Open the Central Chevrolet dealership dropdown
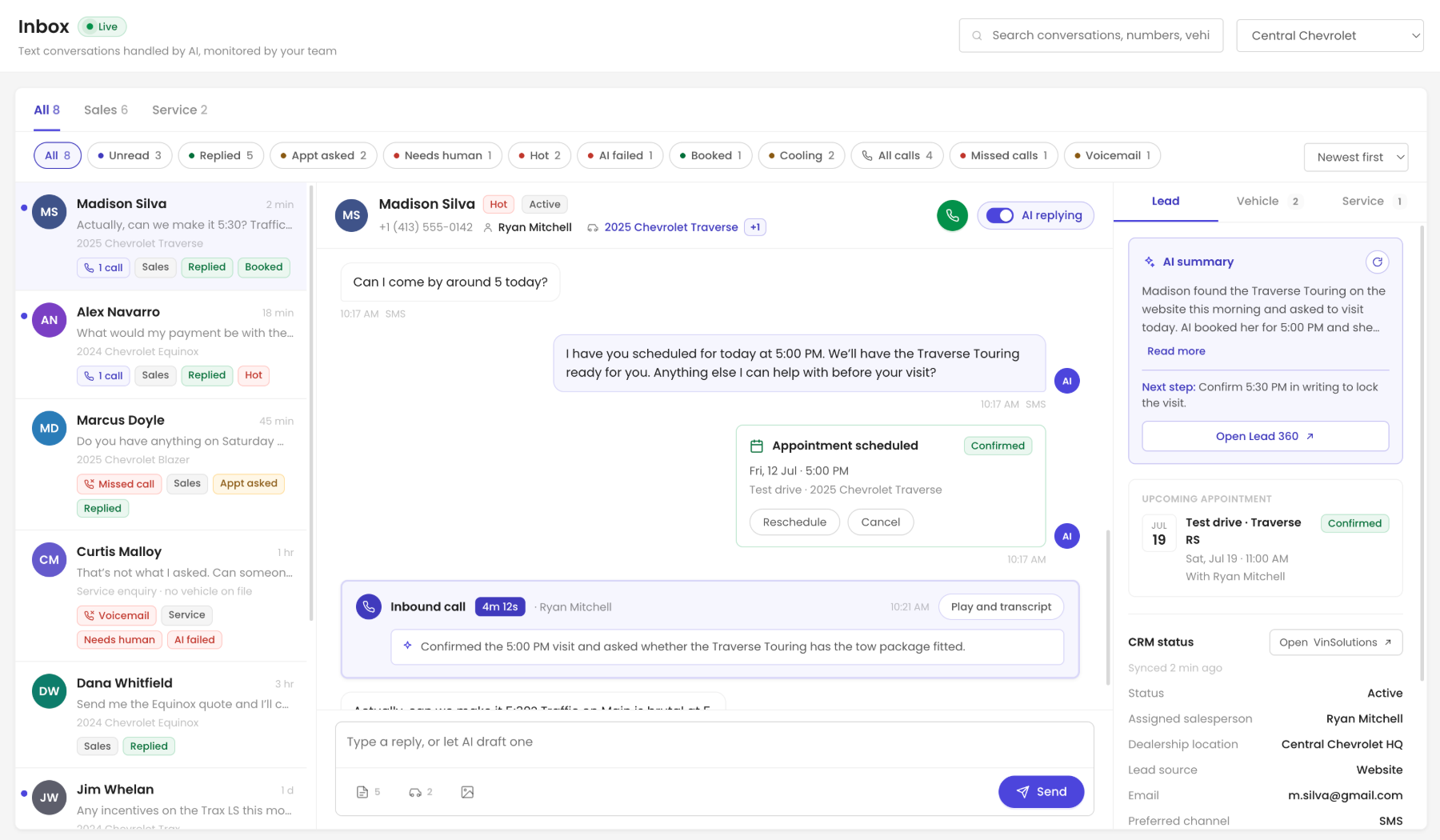 tap(1330, 36)
